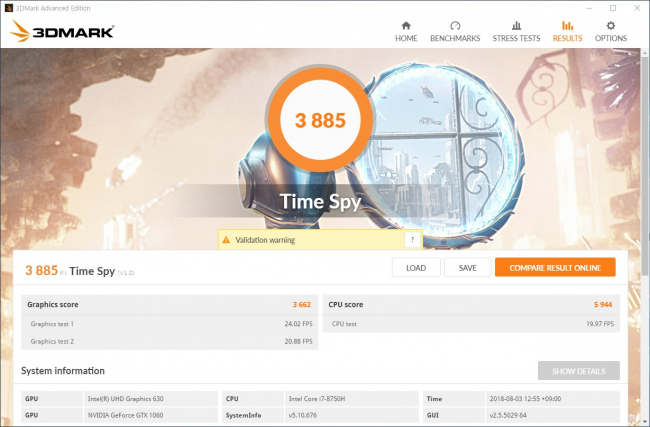Click the validation warning triangle icon

click(226, 240)
